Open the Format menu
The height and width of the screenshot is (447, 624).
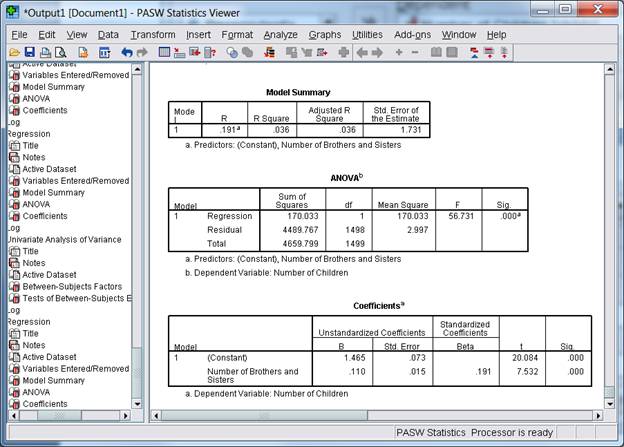[237, 35]
